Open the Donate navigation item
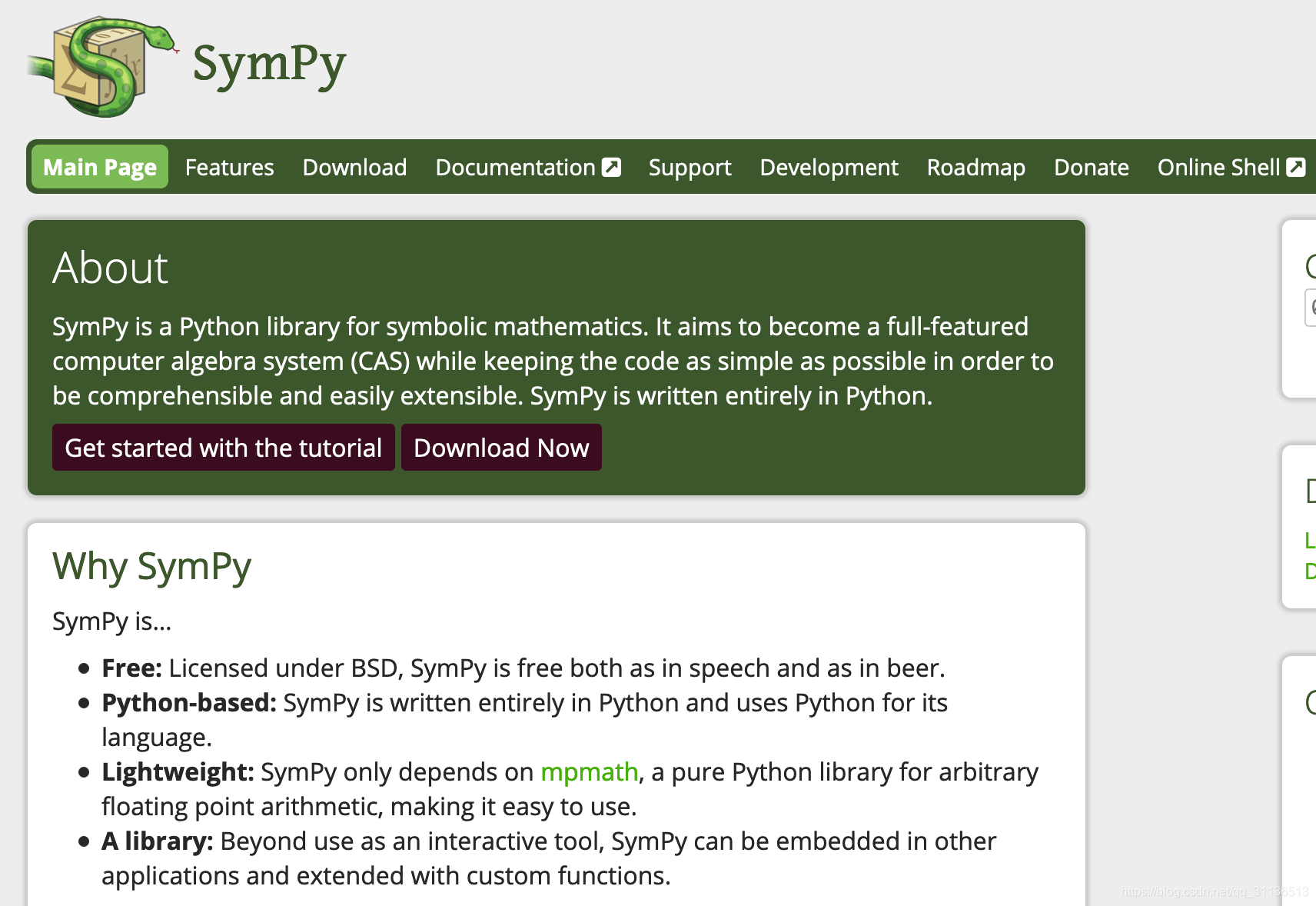This screenshot has width=1316, height=906. [1091, 167]
